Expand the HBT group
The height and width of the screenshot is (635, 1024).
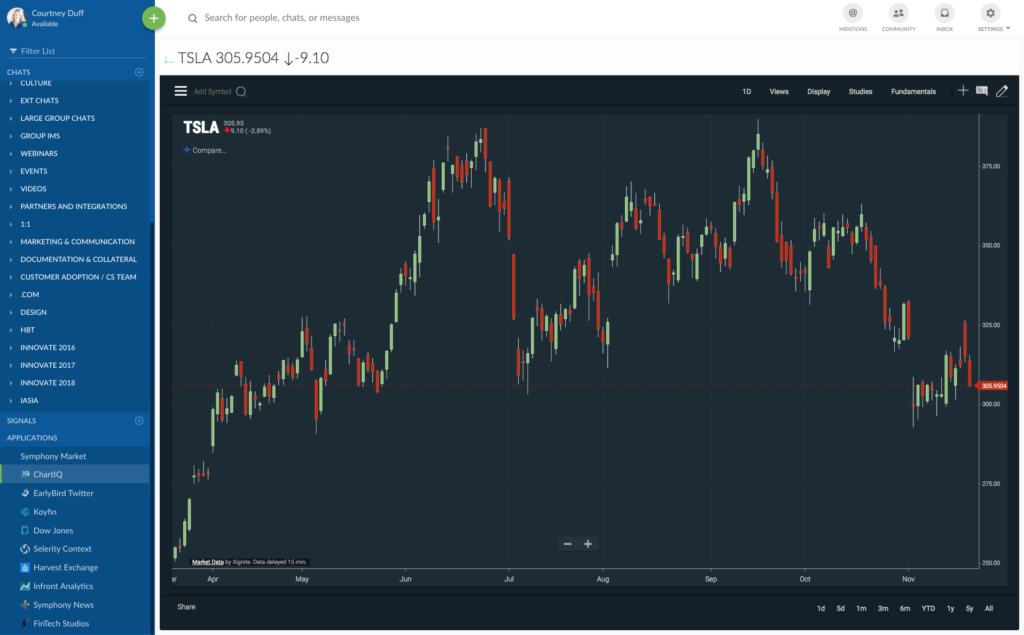click(x=10, y=330)
